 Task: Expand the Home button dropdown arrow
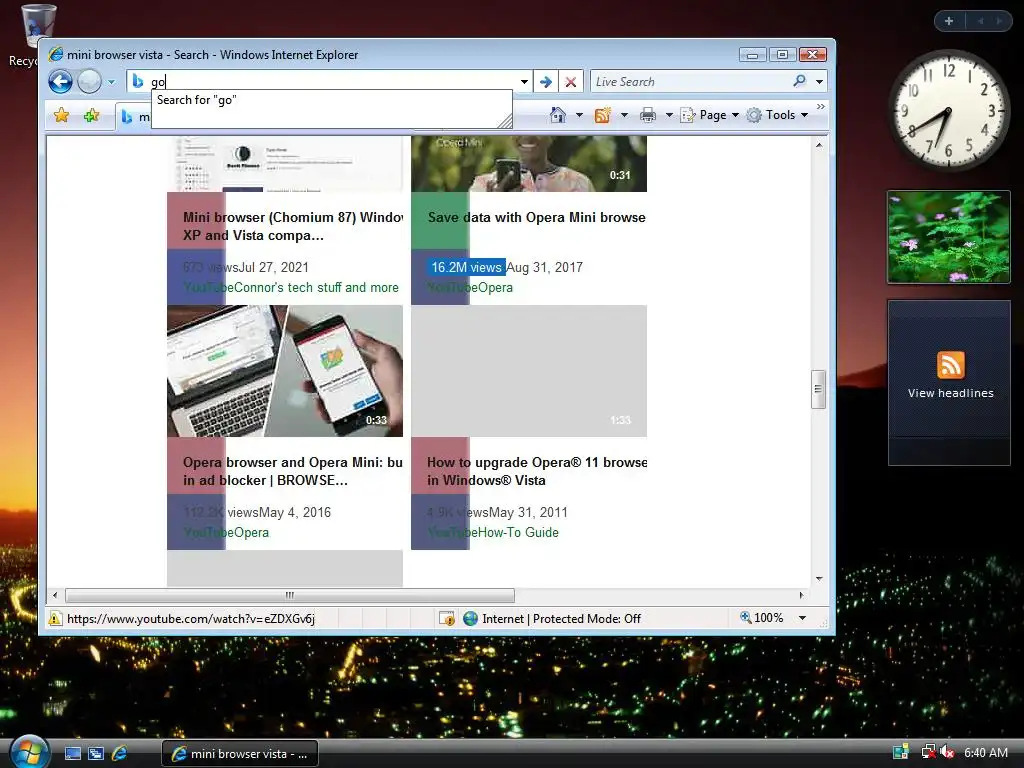[579, 115]
